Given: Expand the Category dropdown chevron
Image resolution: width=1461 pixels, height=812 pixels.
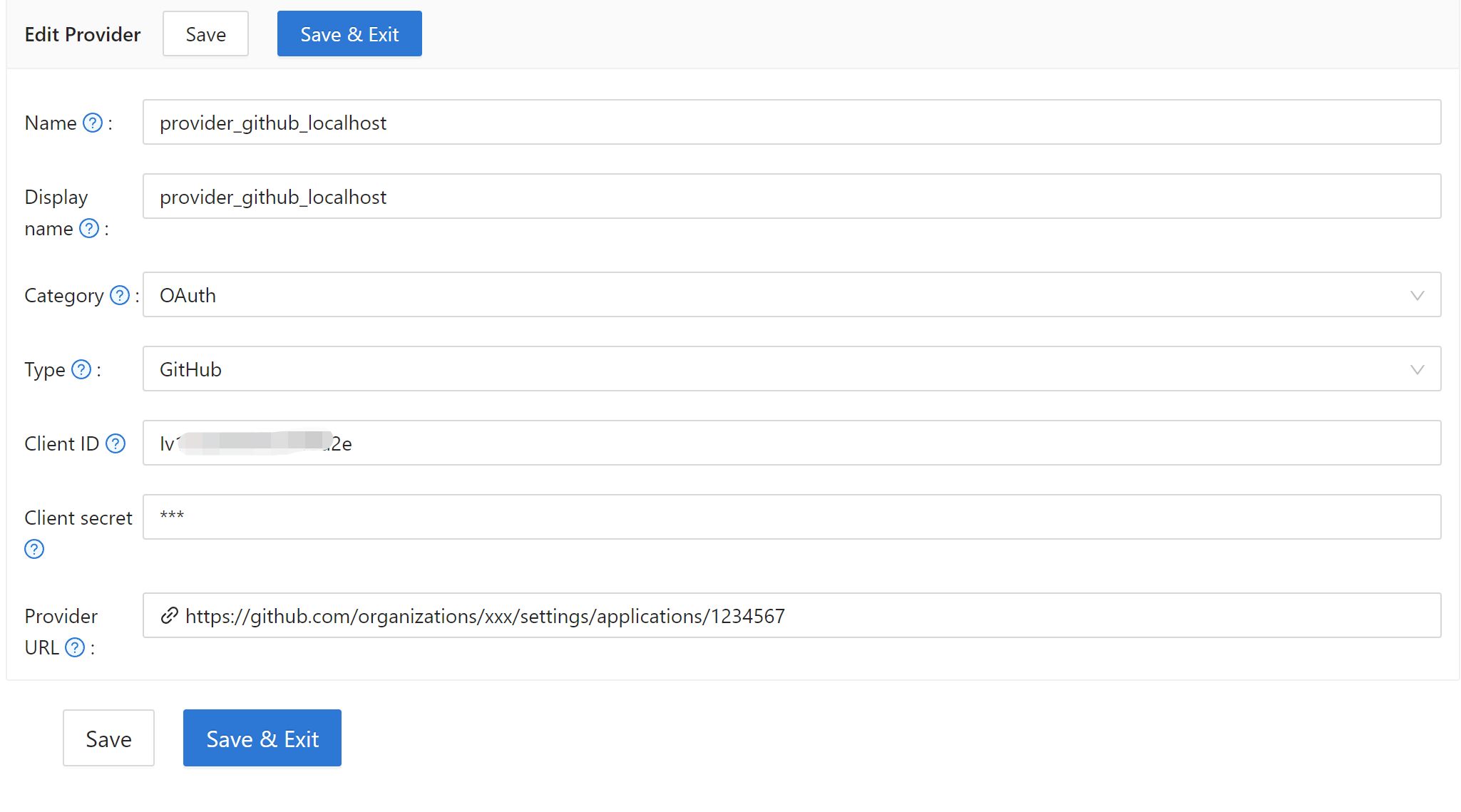Looking at the screenshot, I should tap(1418, 295).
